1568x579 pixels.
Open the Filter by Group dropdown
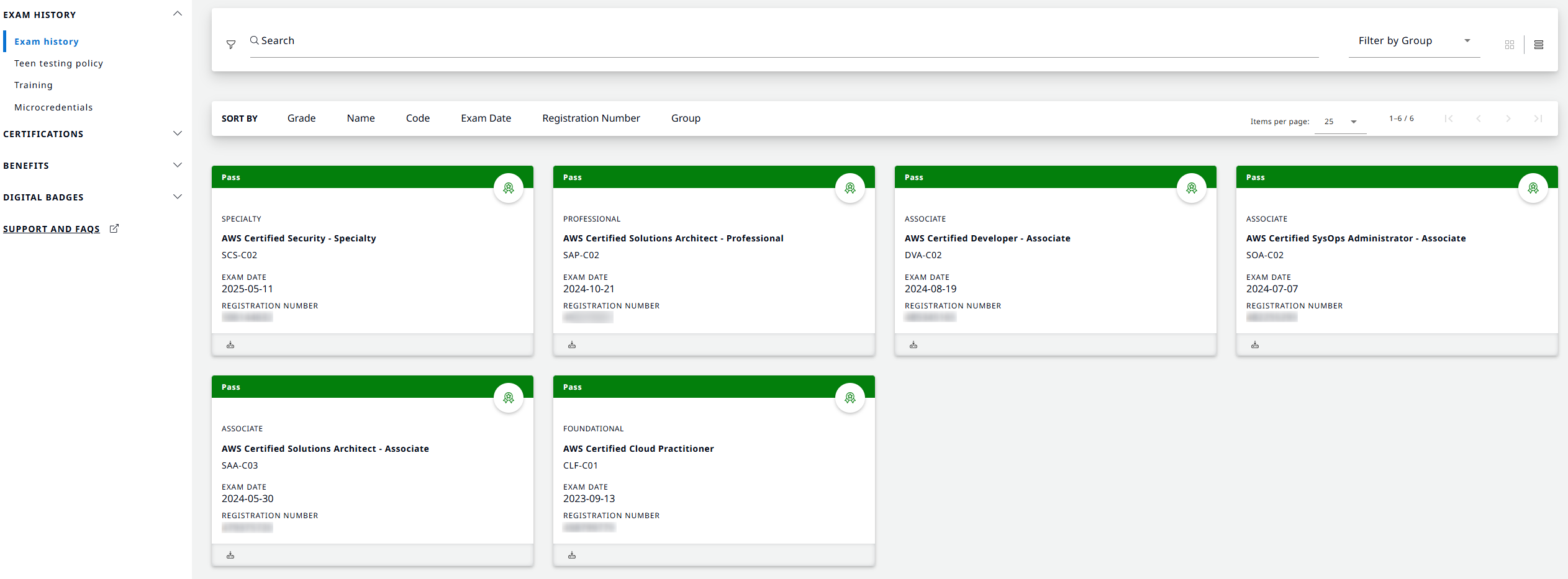1415,41
